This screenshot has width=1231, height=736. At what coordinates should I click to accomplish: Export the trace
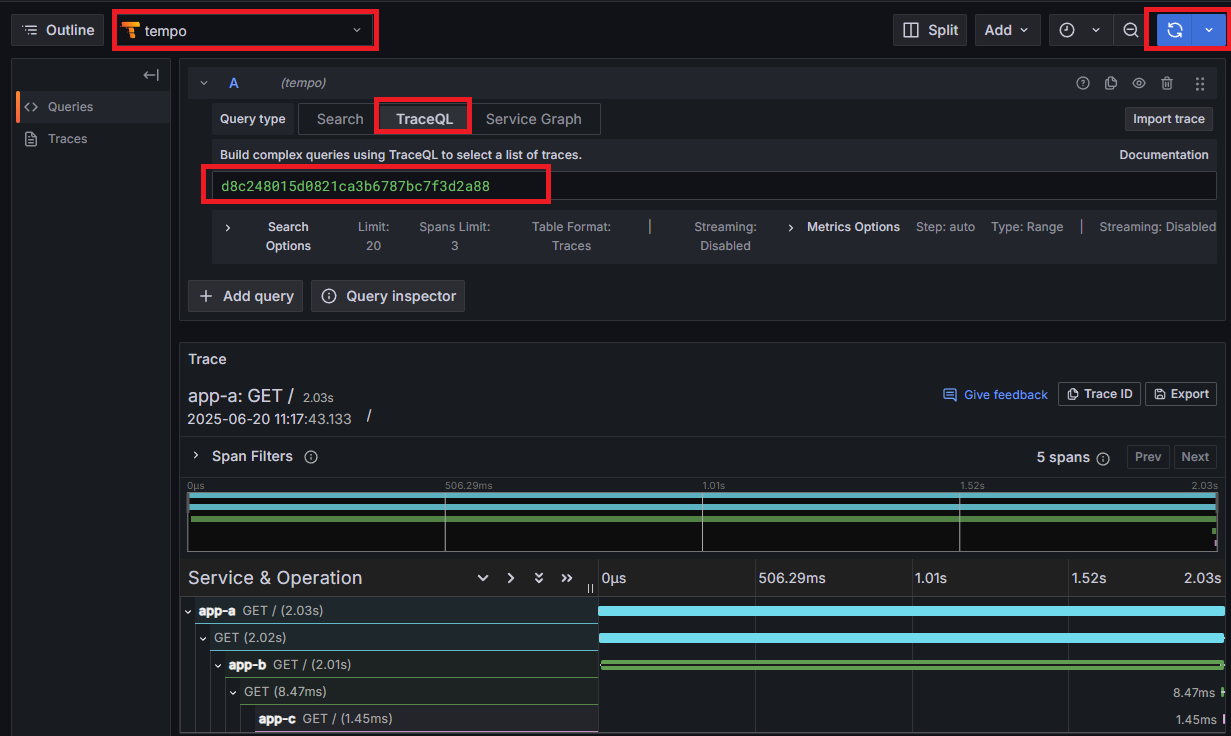(x=1181, y=394)
